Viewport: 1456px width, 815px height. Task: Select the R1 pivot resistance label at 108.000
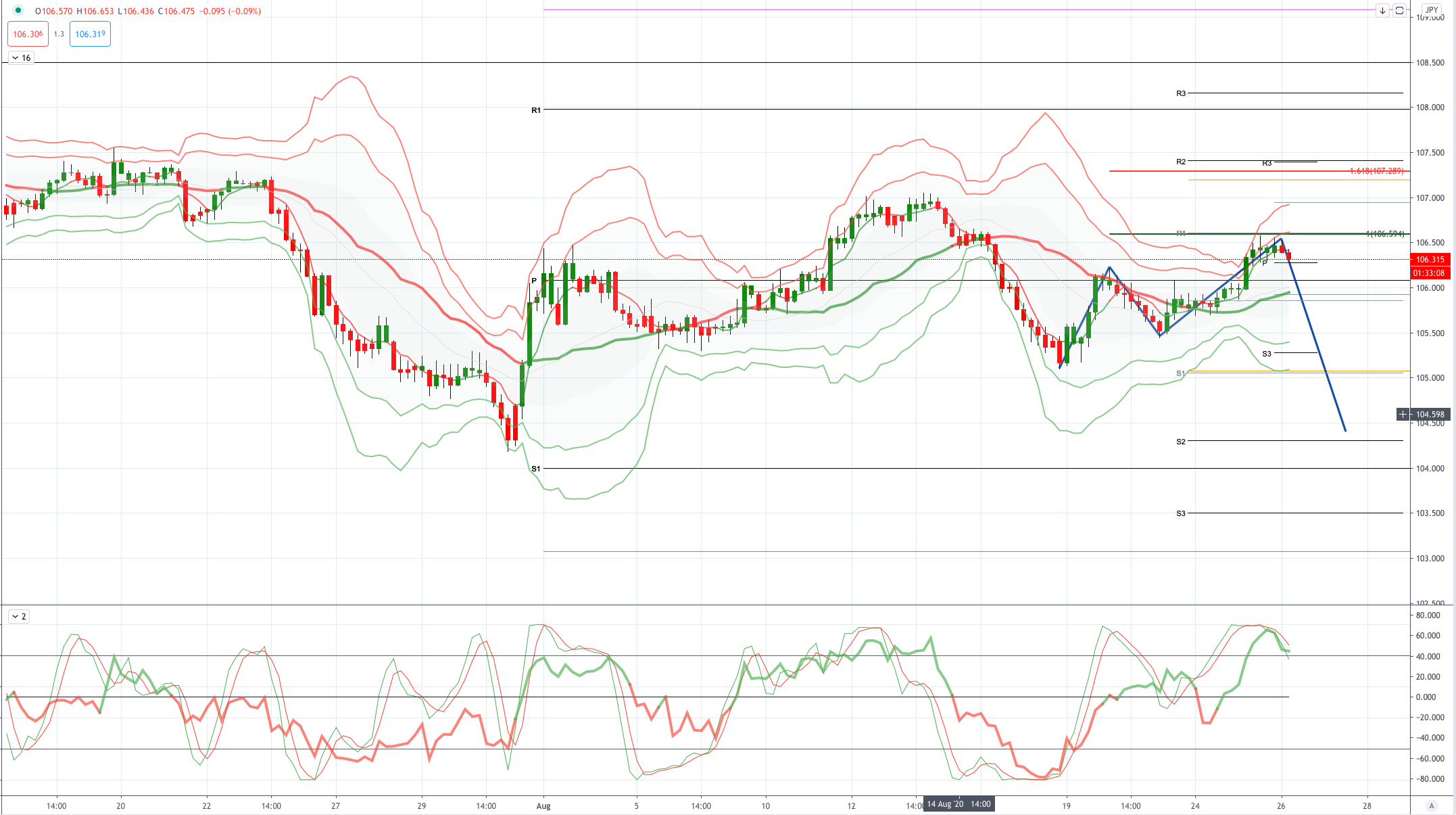tap(536, 110)
